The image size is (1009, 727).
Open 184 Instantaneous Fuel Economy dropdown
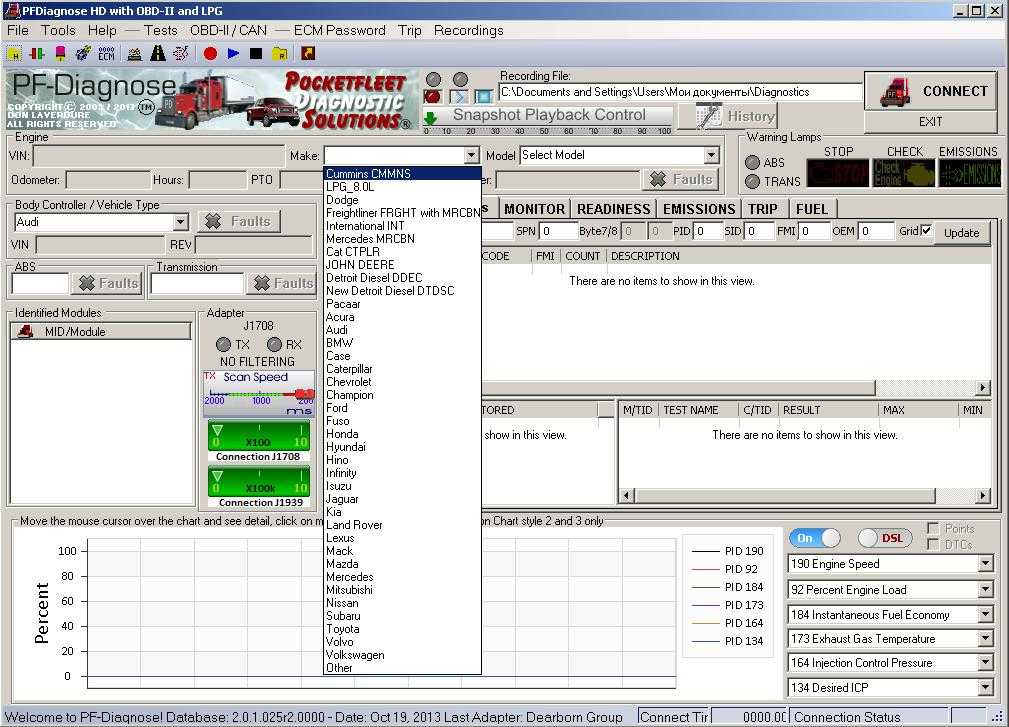(x=985, y=614)
